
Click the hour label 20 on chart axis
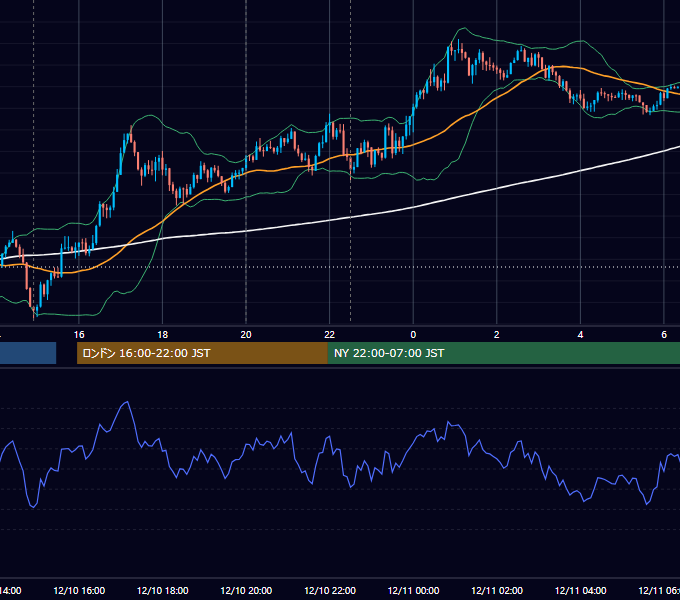246,335
